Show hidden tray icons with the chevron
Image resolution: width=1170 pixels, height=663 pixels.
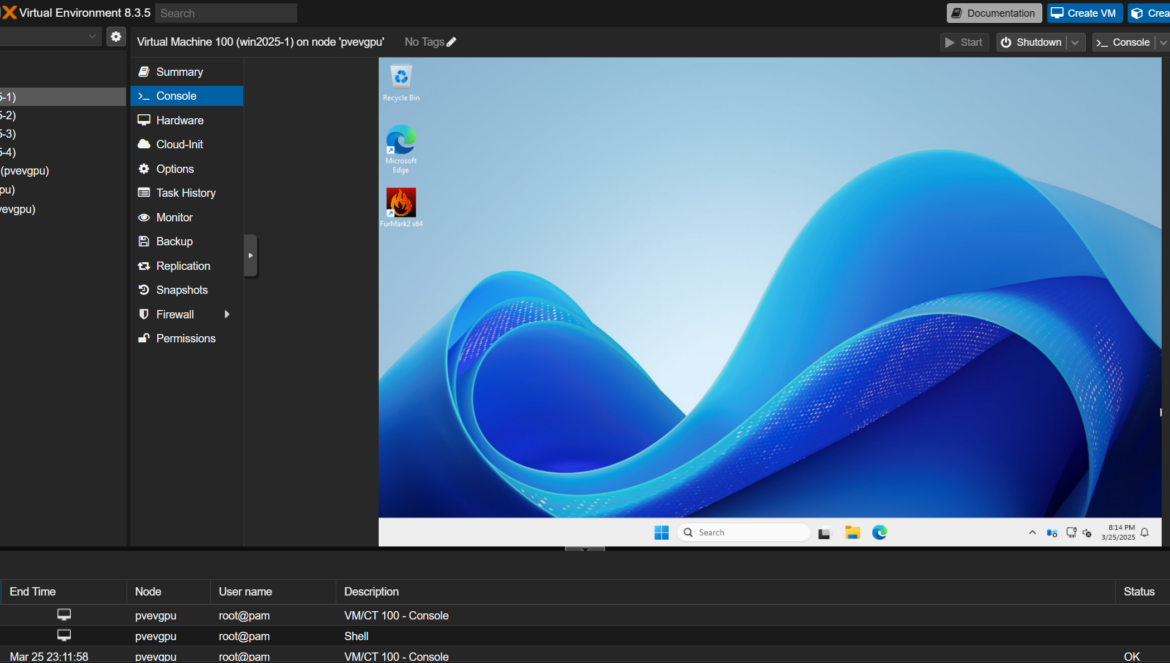point(1032,532)
